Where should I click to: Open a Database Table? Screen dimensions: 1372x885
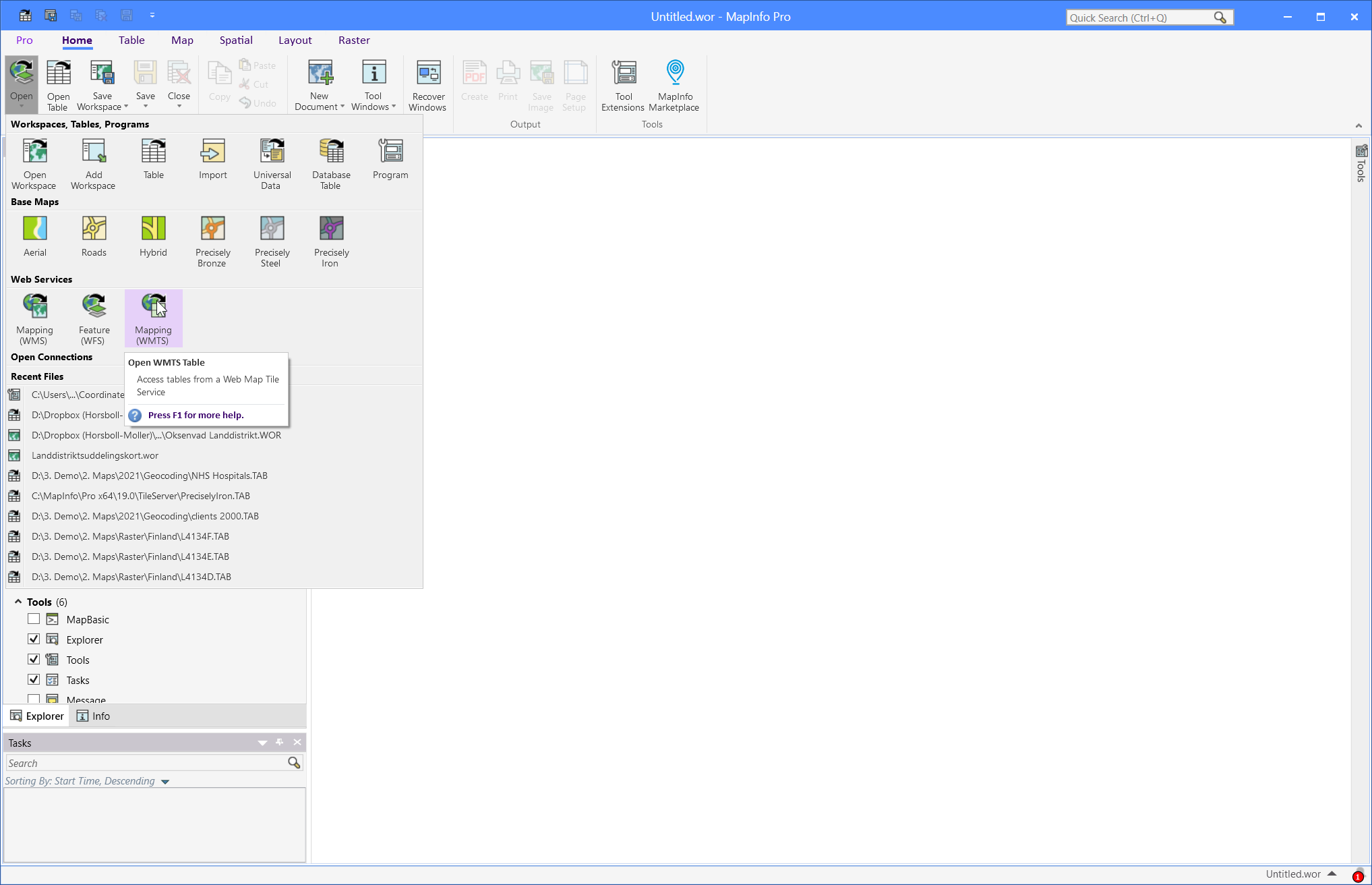point(331,164)
